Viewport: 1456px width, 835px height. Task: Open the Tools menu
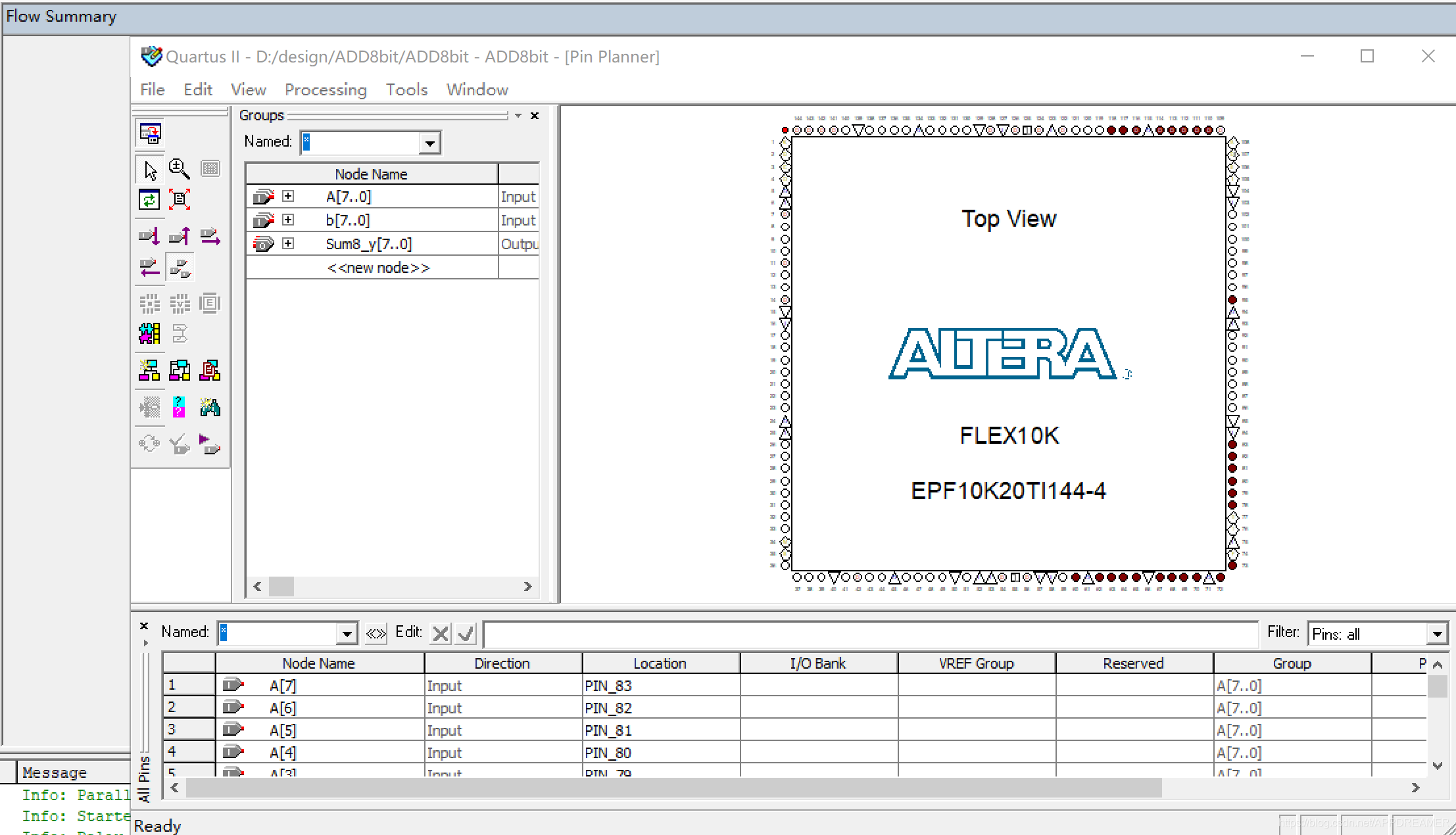406,89
